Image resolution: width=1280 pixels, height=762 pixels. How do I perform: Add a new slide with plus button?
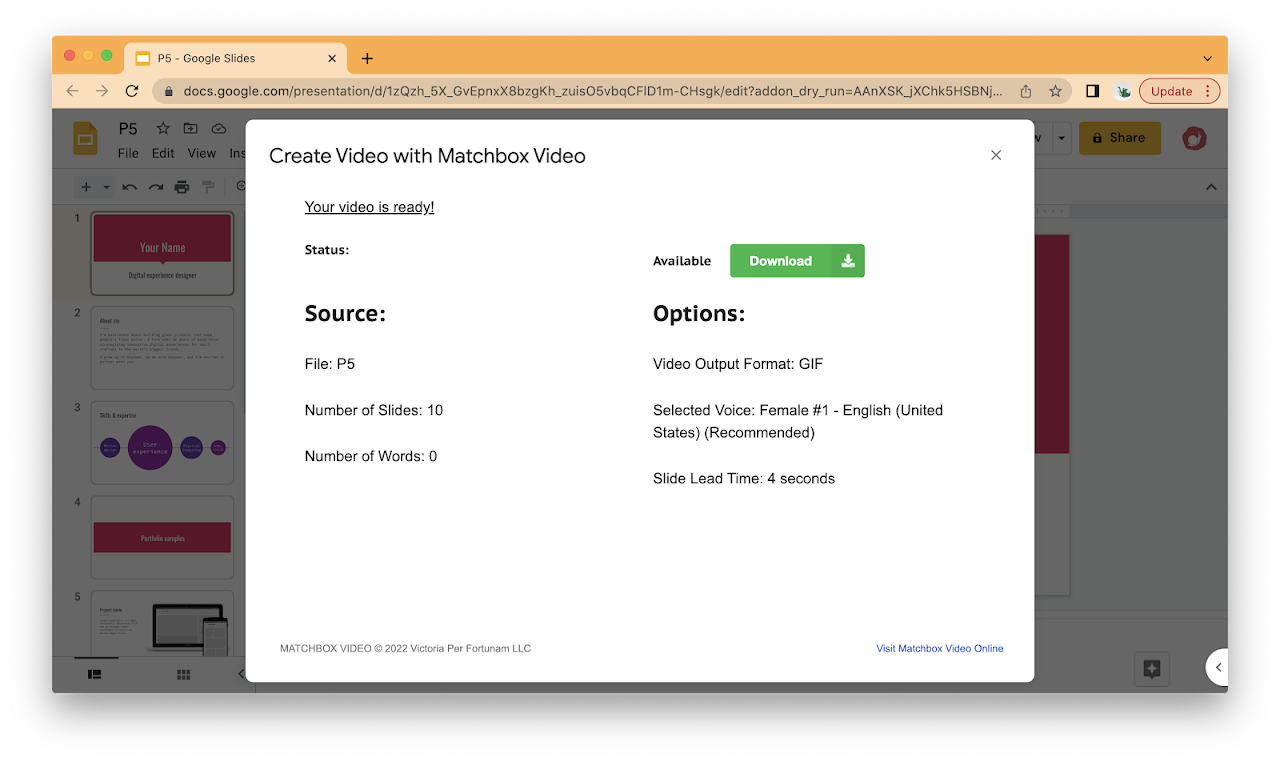86,187
